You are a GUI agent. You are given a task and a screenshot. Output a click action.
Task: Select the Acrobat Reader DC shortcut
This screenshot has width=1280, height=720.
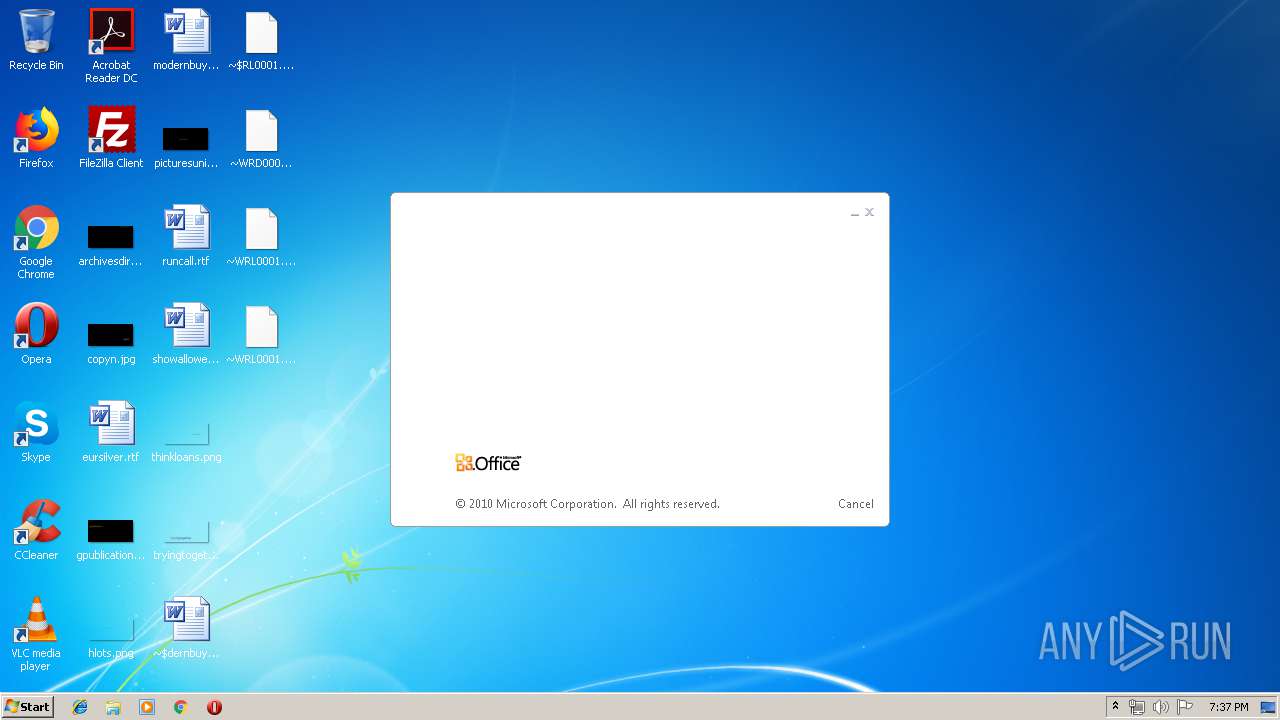coord(111,46)
